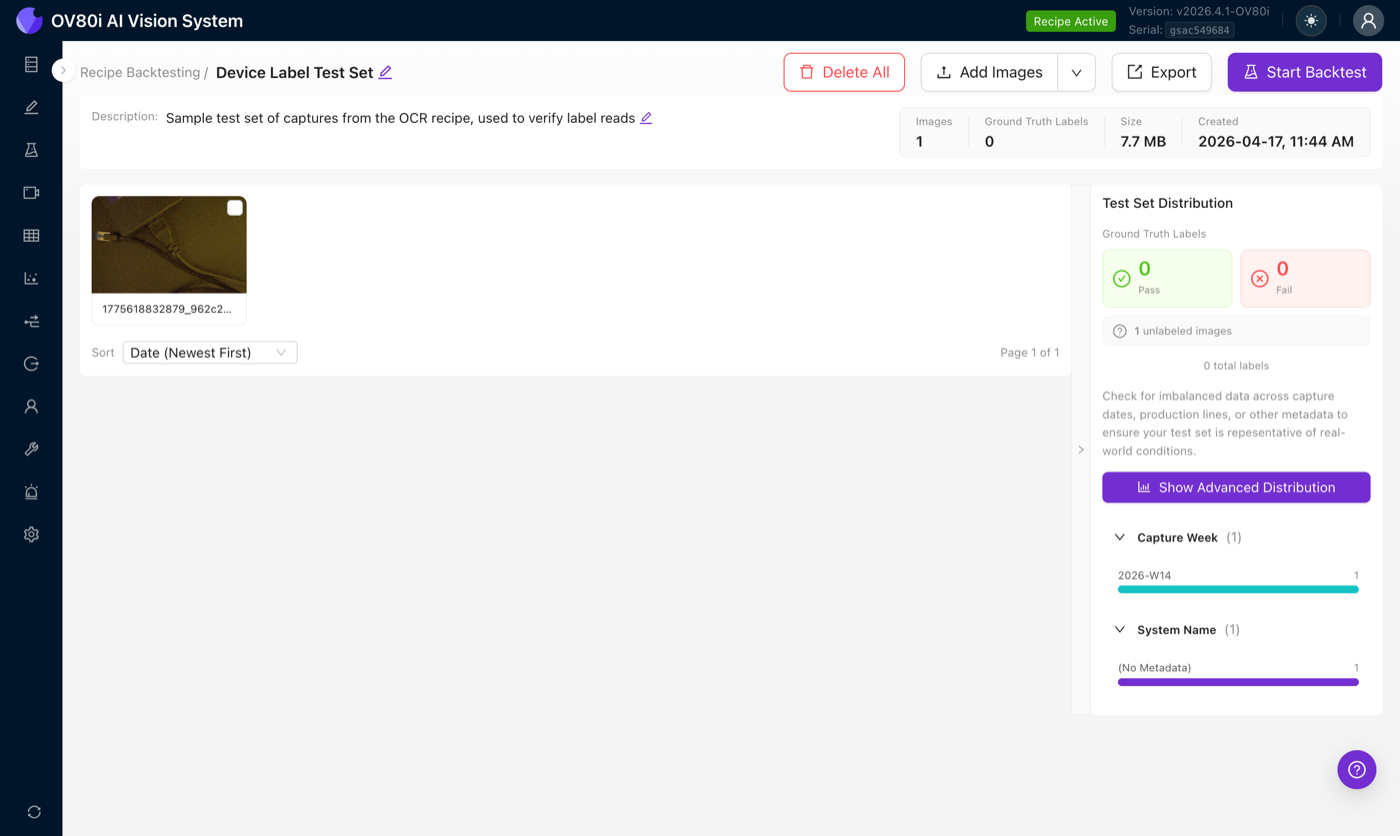Select the checkbox on the image thumbnail
This screenshot has height=836, width=1400.
pos(233,207)
